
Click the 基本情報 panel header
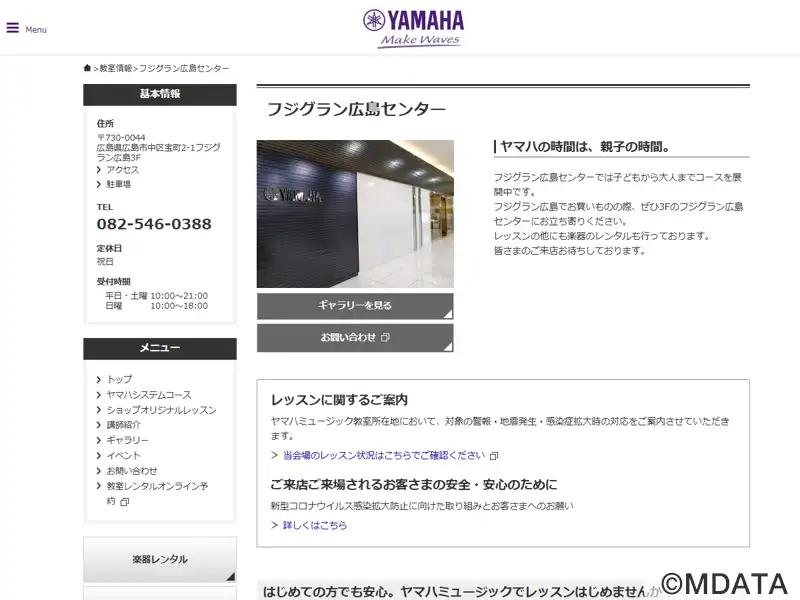160,94
